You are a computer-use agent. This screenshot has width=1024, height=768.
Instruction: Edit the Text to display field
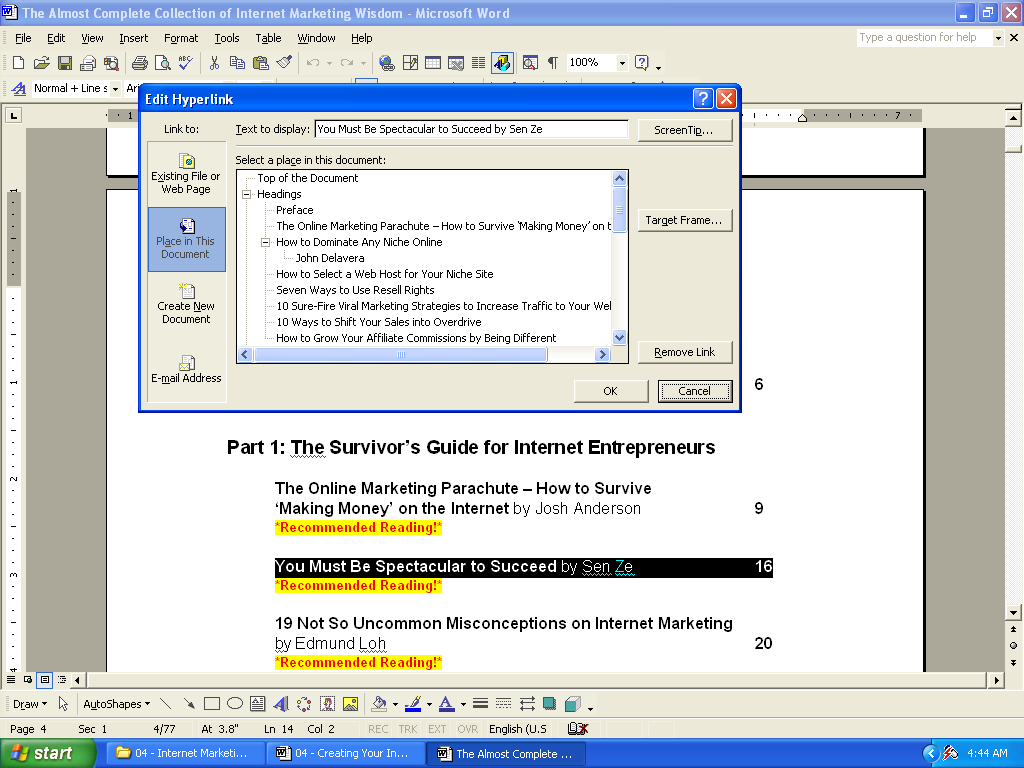pyautogui.click(x=470, y=128)
